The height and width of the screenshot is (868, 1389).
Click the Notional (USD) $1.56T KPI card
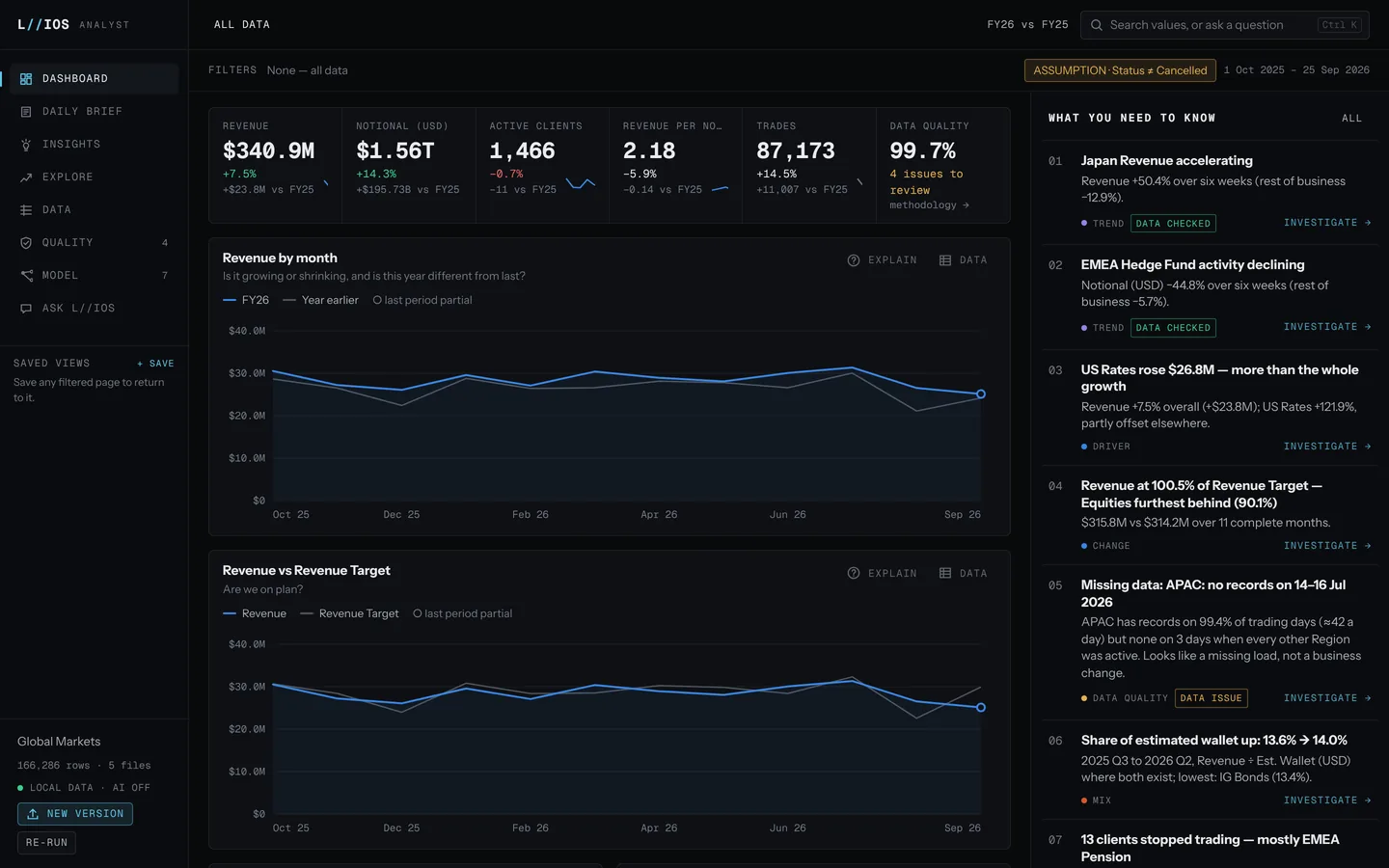[x=408, y=165]
